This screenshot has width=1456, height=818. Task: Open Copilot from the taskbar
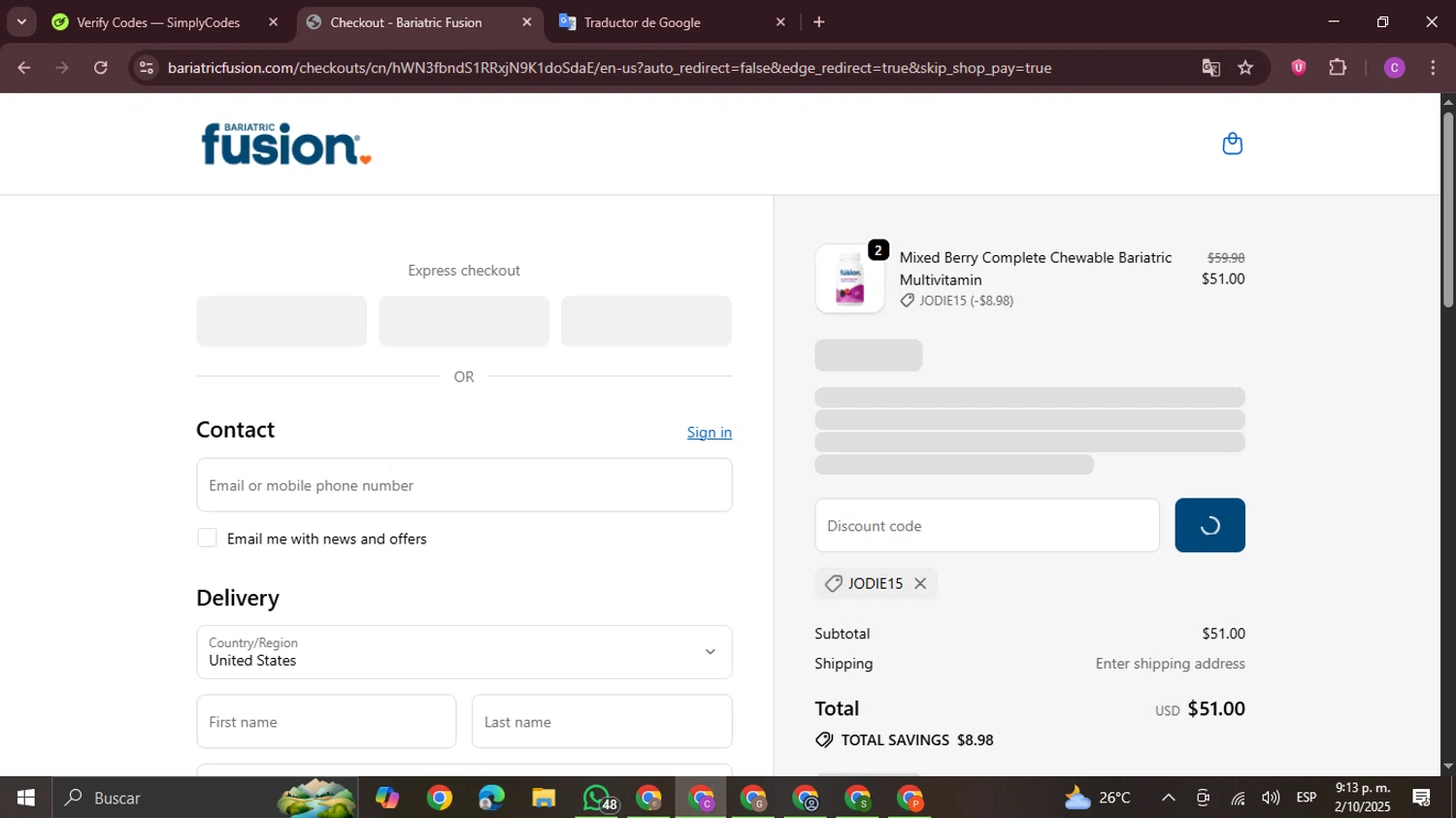coord(387,798)
